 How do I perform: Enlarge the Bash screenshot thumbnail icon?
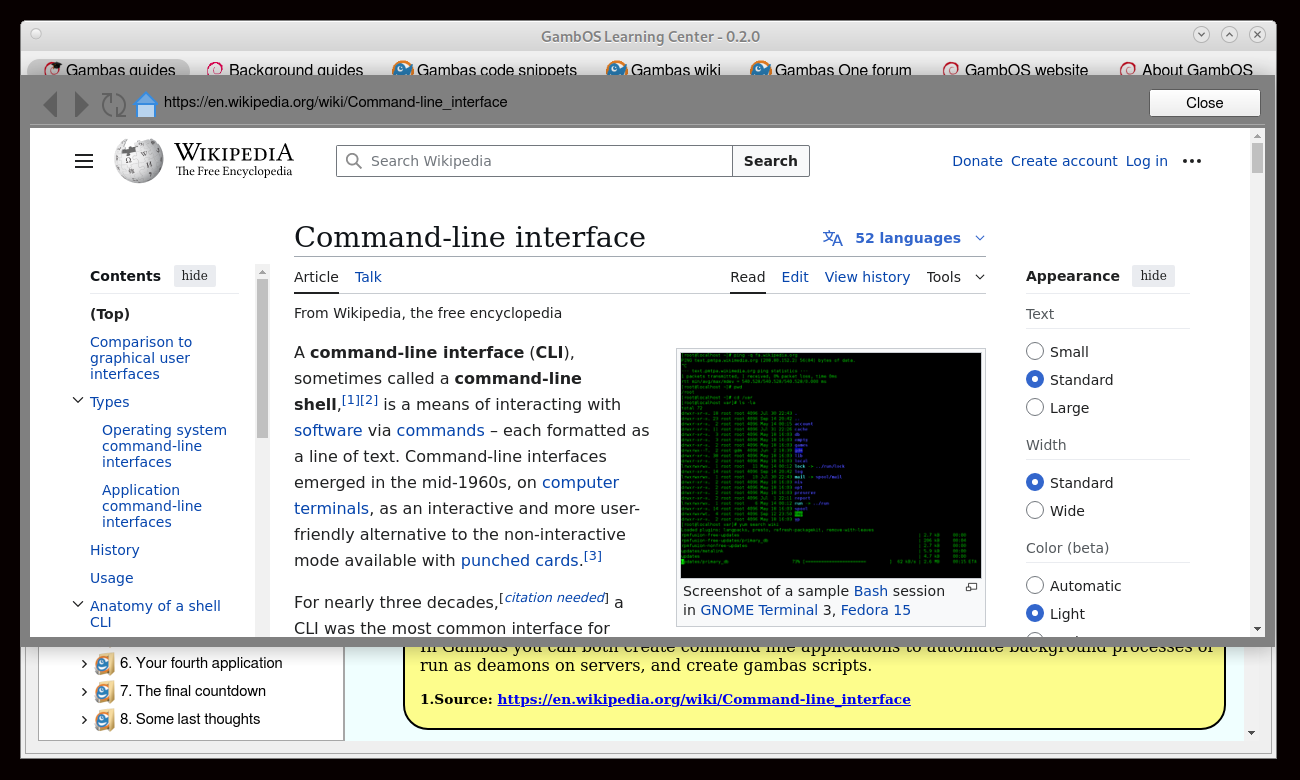pos(971,588)
